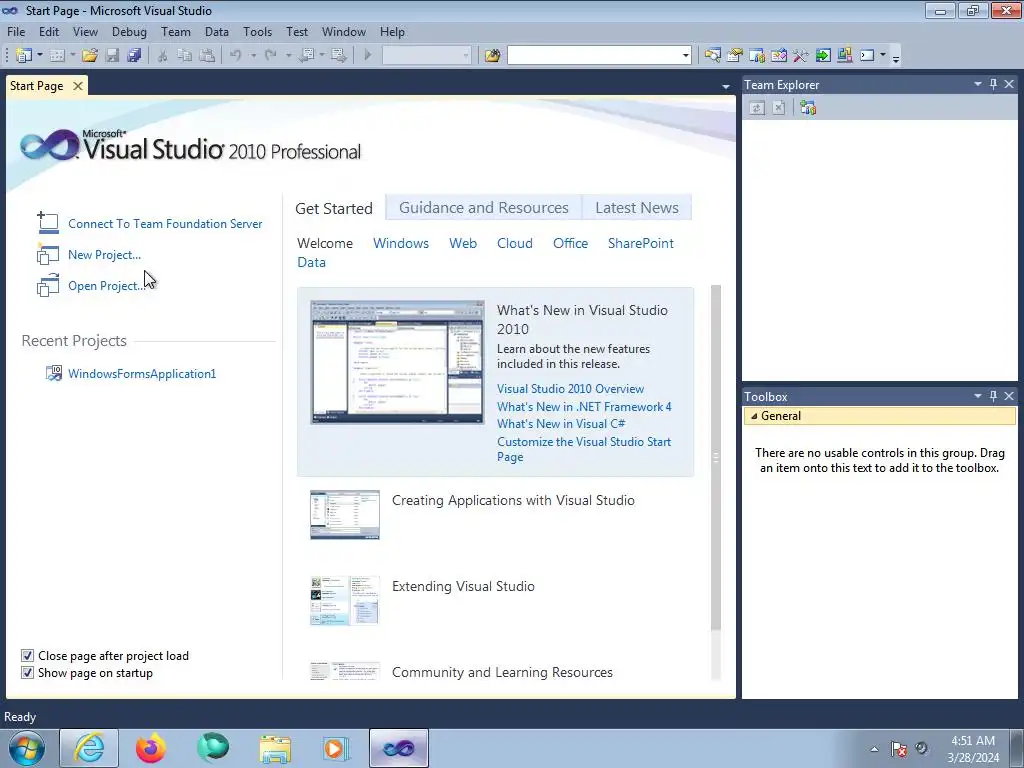1024x768 pixels.
Task: Uncheck Show page on startup
Action: [x=27, y=673]
